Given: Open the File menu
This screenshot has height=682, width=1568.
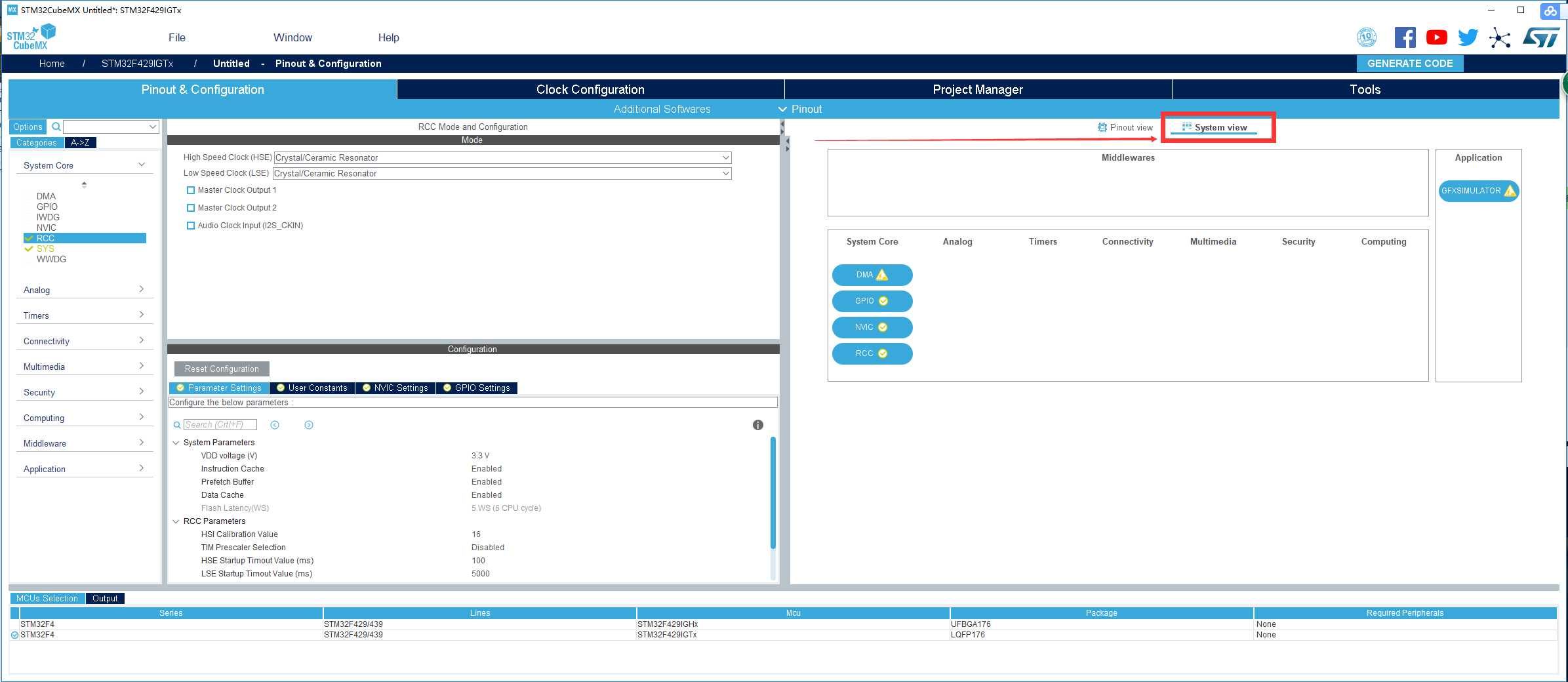Looking at the screenshot, I should click(177, 37).
